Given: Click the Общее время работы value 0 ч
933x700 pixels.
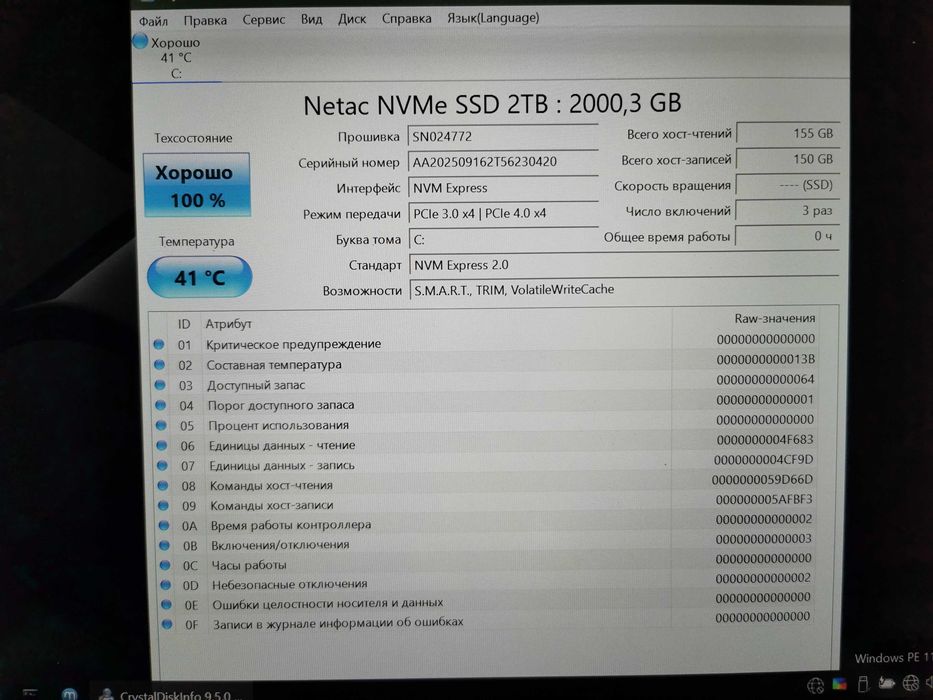Looking at the screenshot, I should (x=787, y=236).
